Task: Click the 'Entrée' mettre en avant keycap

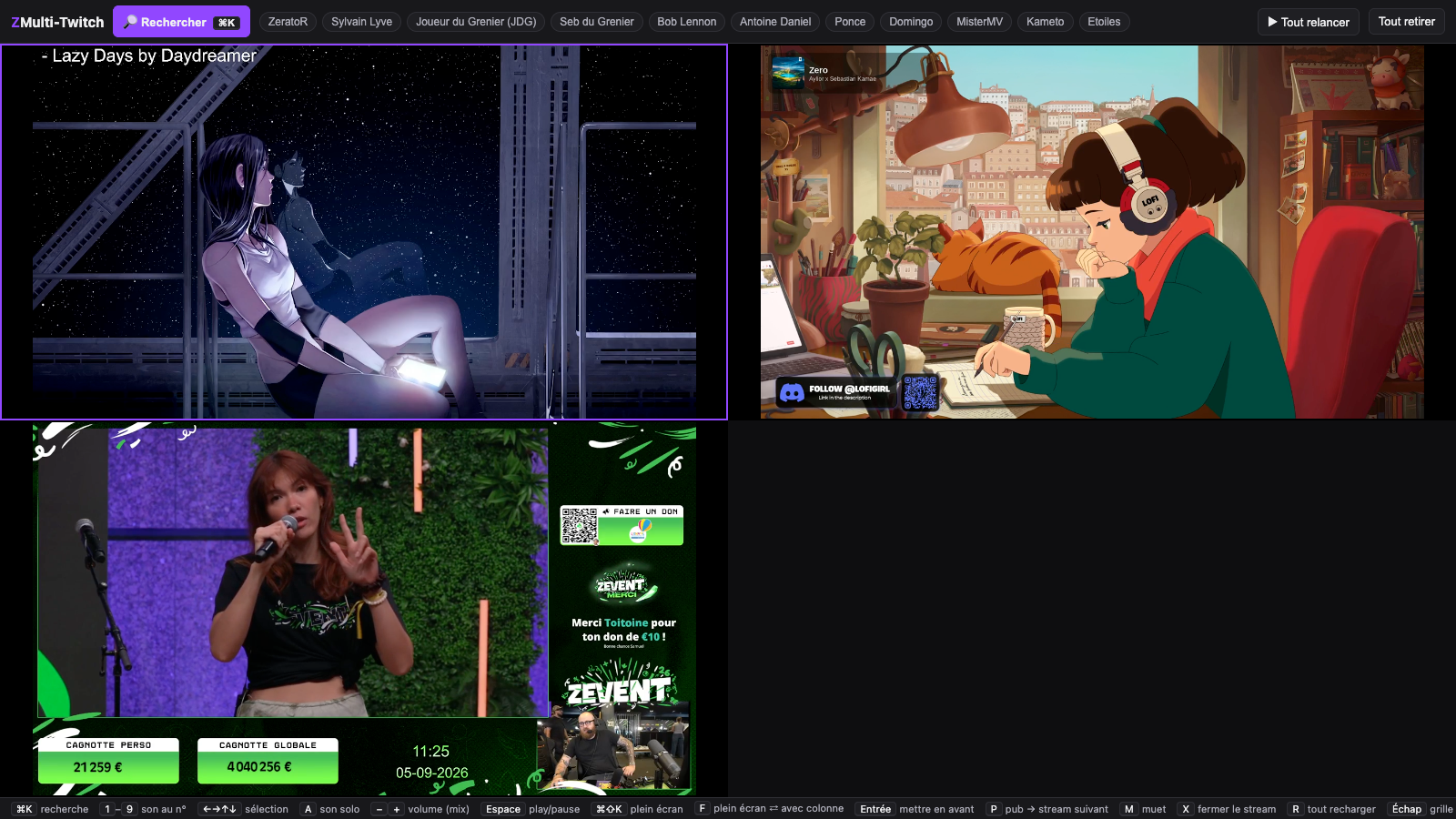Action: point(875,809)
